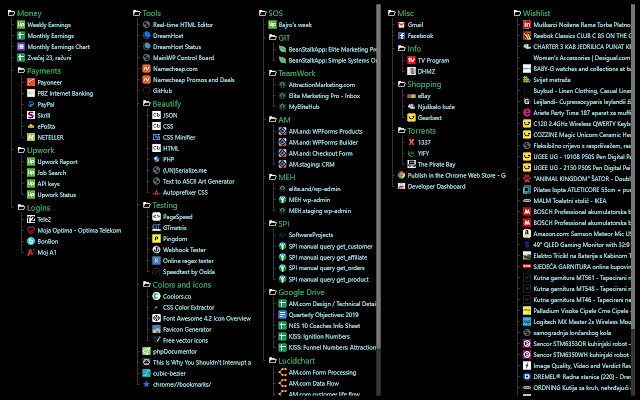
Task: Select the Monthly Earnings Chart row
Action: coord(53,47)
